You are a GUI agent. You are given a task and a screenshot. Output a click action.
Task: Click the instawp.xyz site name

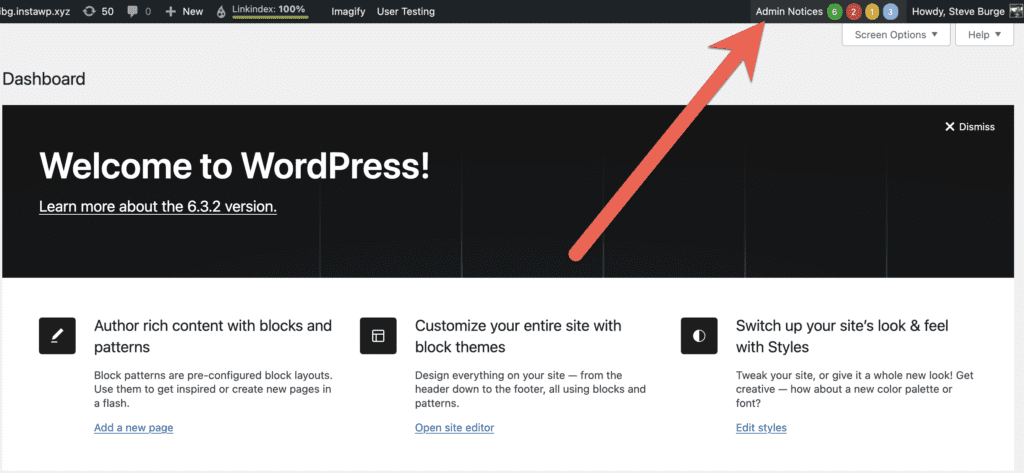tap(35, 12)
